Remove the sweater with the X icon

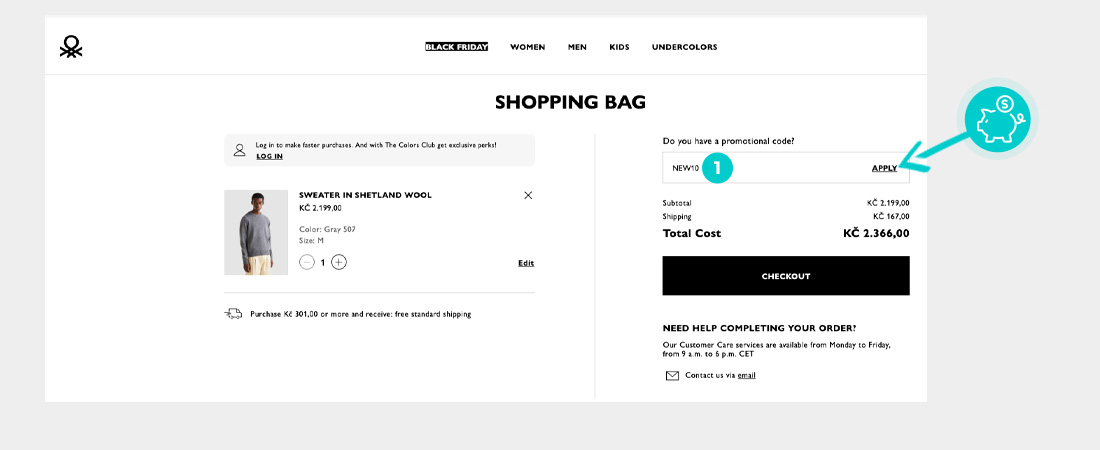tap(528, 195)
